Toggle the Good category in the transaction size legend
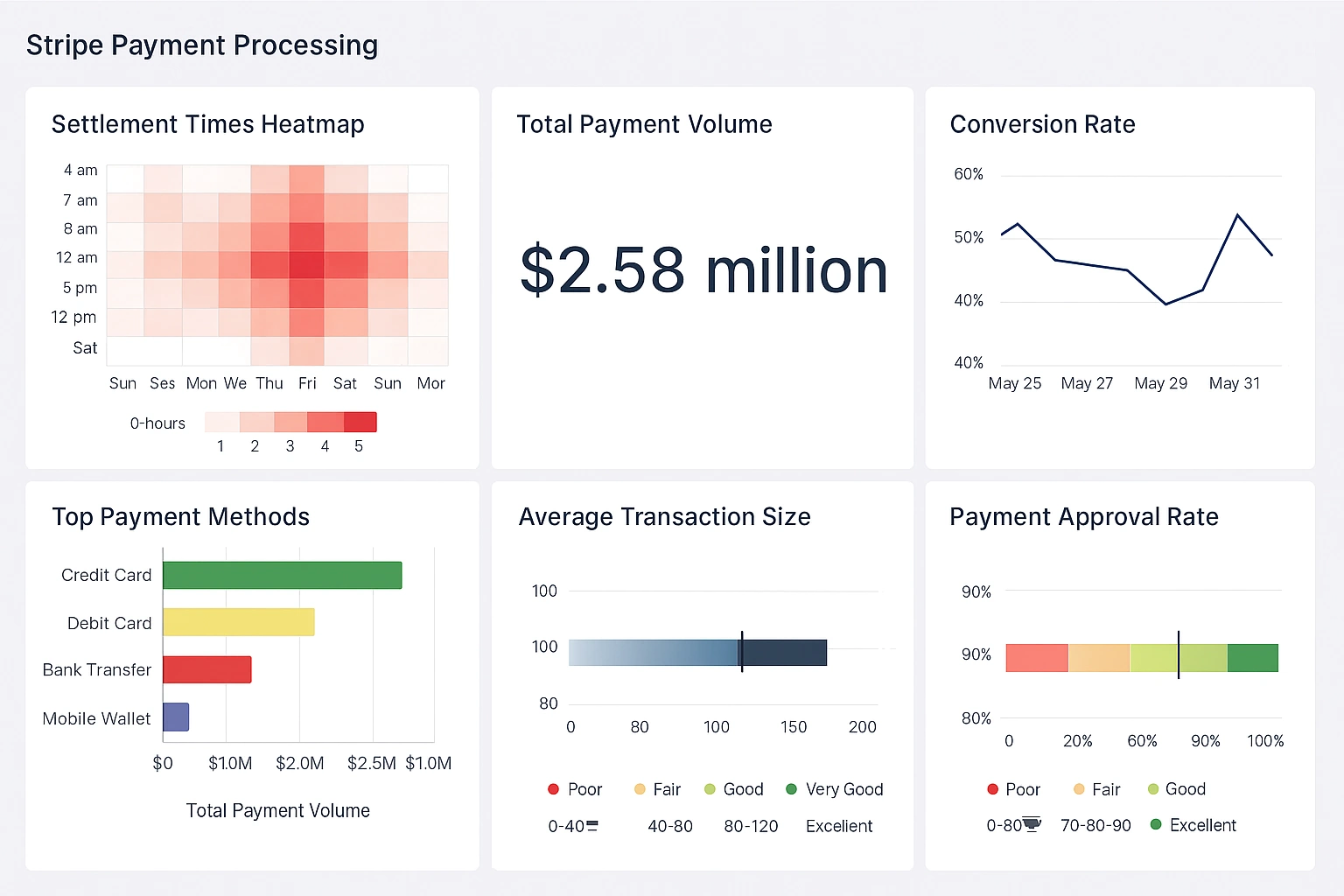 point(734,789)
